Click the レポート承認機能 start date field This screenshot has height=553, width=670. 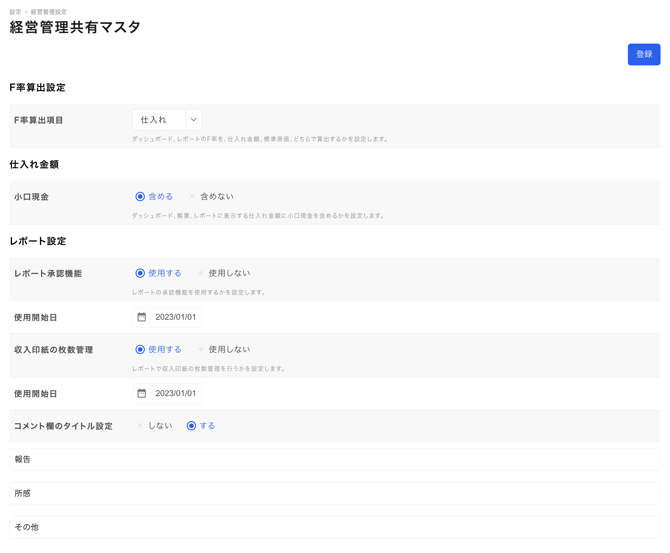tap(176, 317)
